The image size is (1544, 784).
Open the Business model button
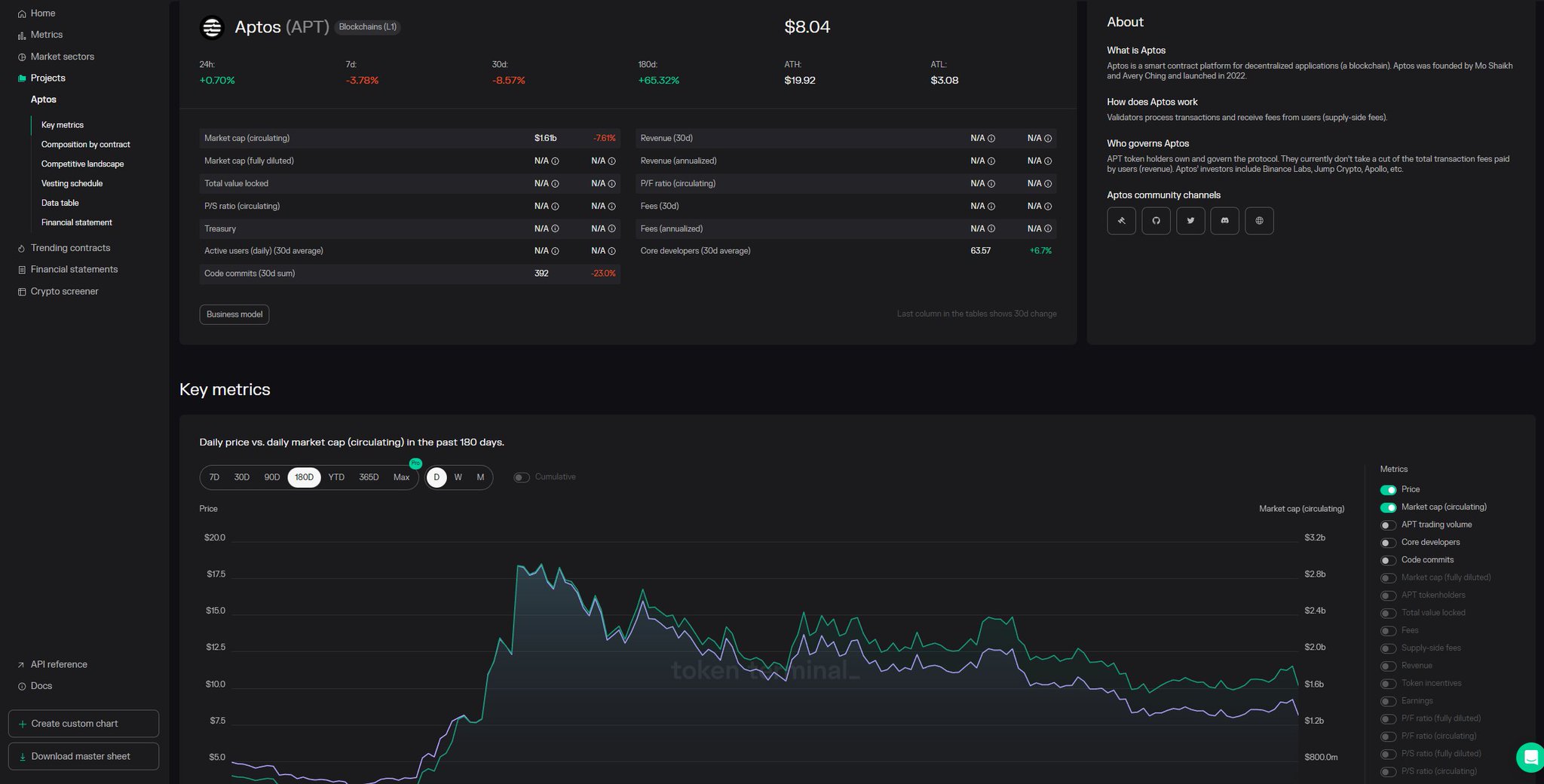[x=234, y=314]
